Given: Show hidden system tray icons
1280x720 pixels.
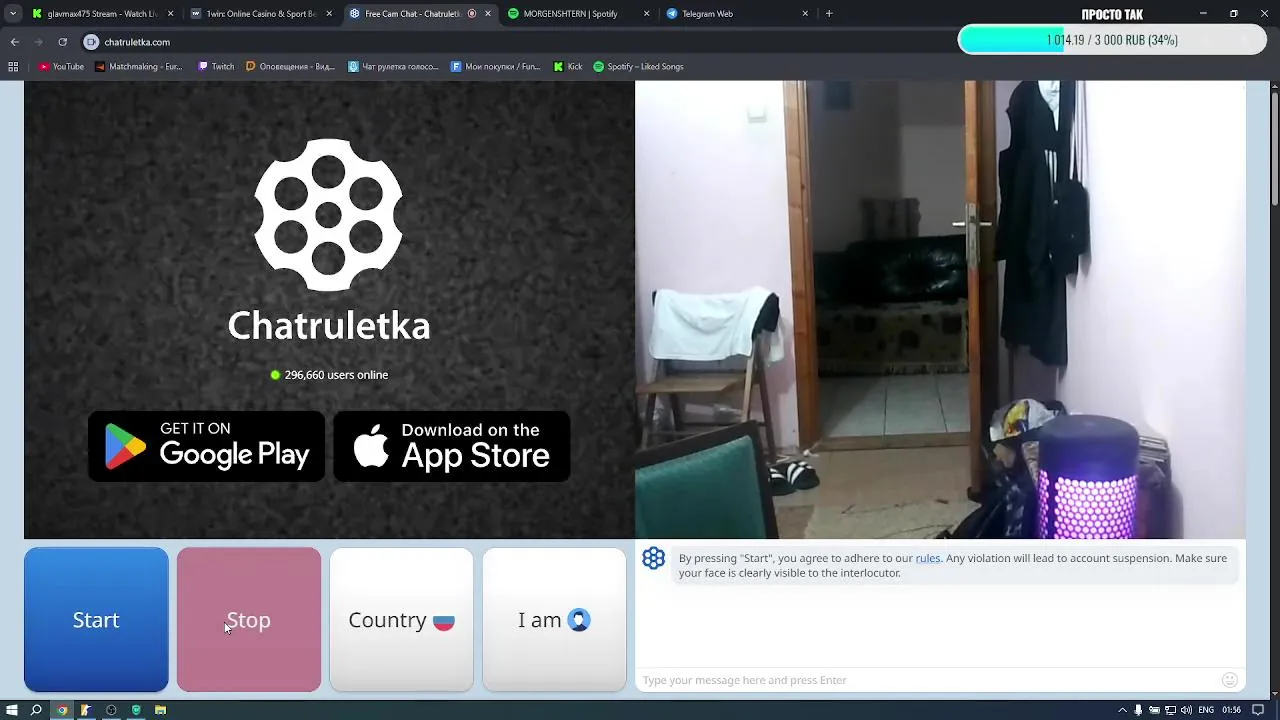Looking at the screenshot, I should click(1122, 710).
